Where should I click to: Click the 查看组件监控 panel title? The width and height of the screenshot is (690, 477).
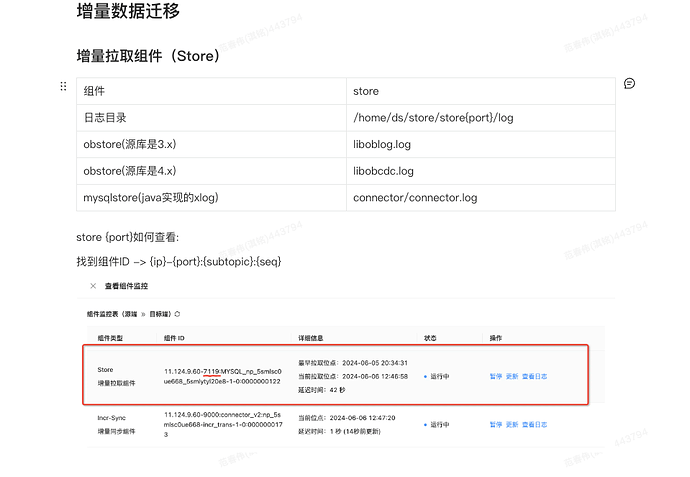(126, 286)
